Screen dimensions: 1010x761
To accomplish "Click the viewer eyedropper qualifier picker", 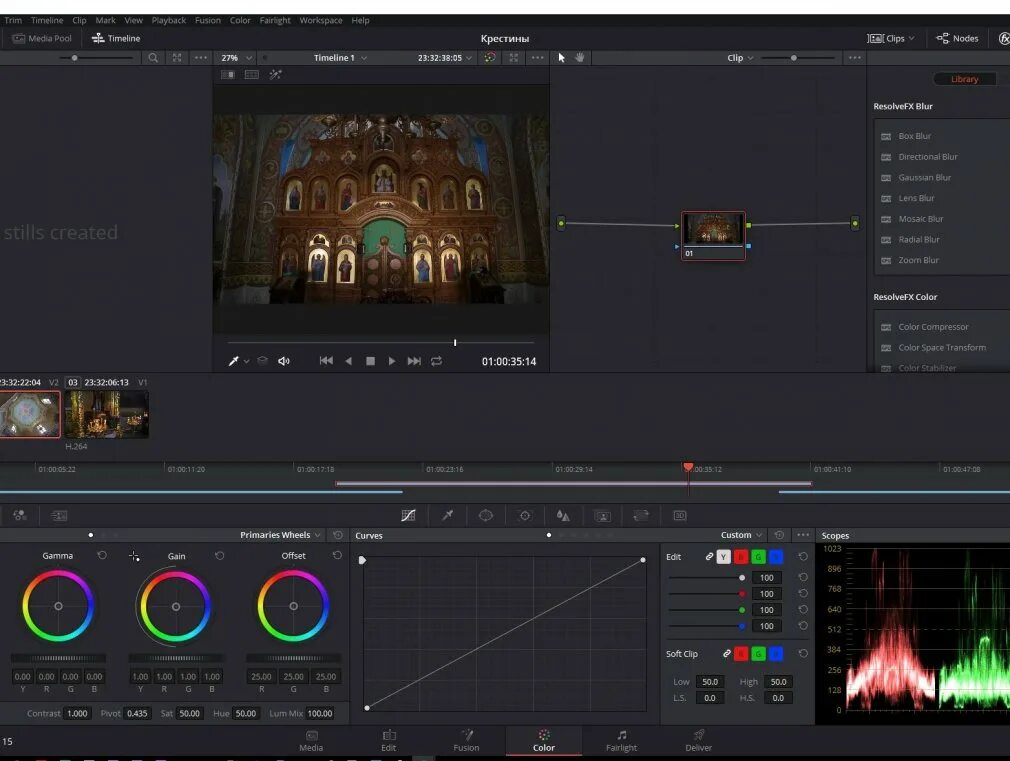I will click(233, 361).
